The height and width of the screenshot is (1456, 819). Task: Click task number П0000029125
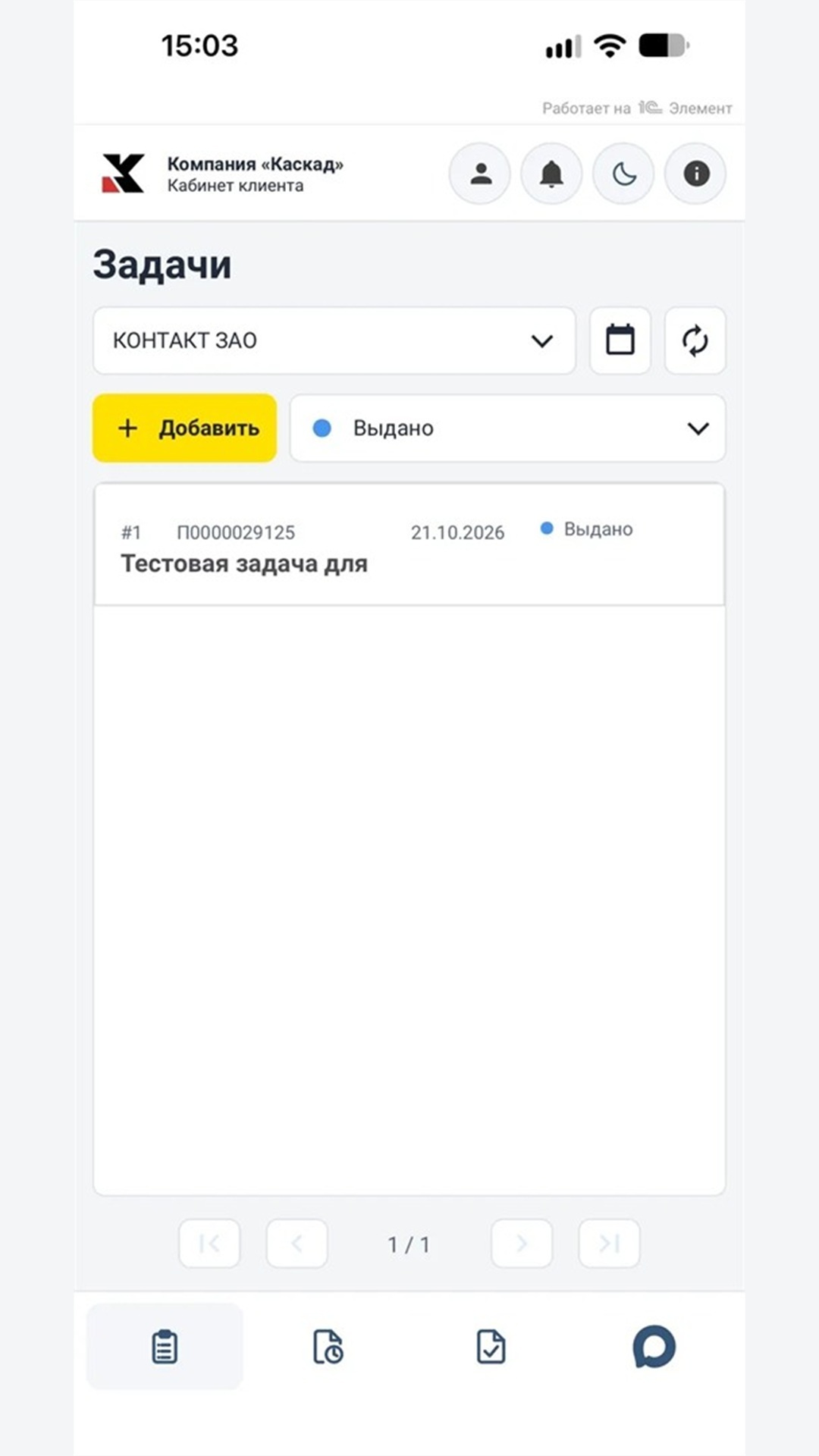236,532
